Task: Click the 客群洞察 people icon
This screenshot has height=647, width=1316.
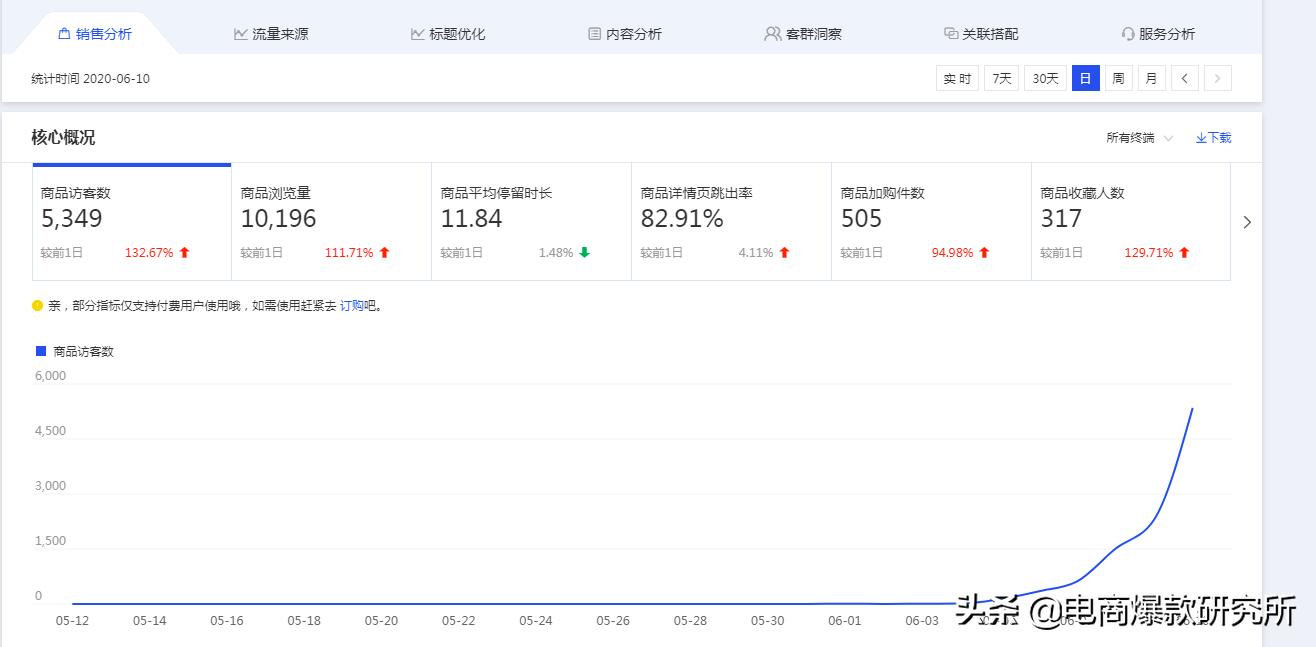Action: pos(771,33)
